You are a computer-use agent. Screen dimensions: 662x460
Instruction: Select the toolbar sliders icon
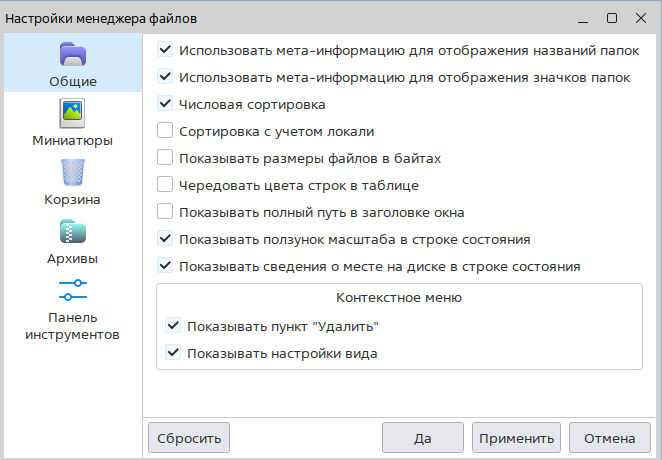point(73,290)
